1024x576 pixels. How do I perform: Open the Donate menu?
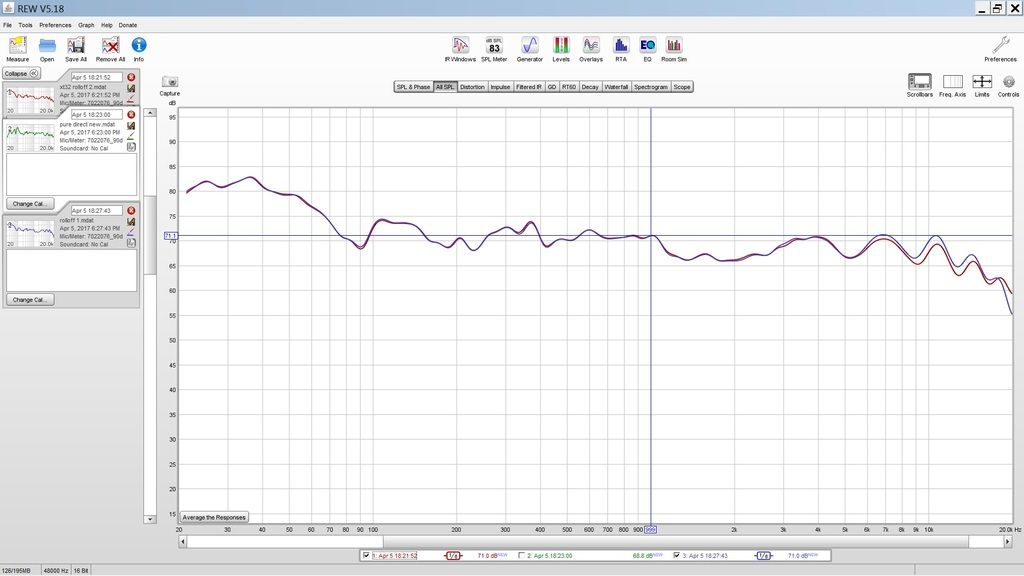tap(127, 25)
